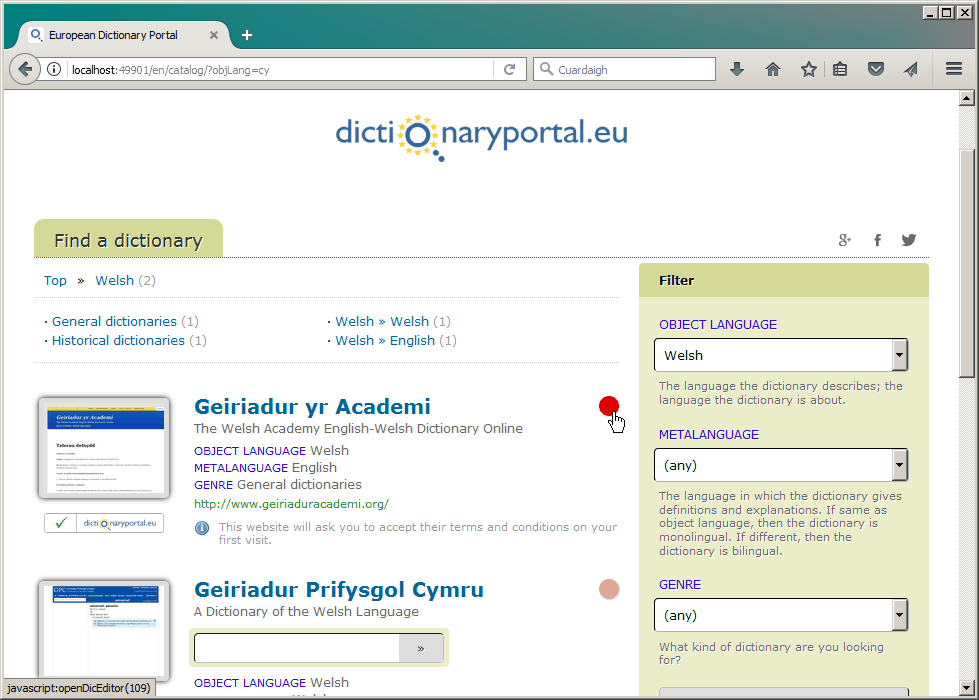Viewport: 979px width, 700px height.
Task: Save page to Pocket icon
Action: 876,69
